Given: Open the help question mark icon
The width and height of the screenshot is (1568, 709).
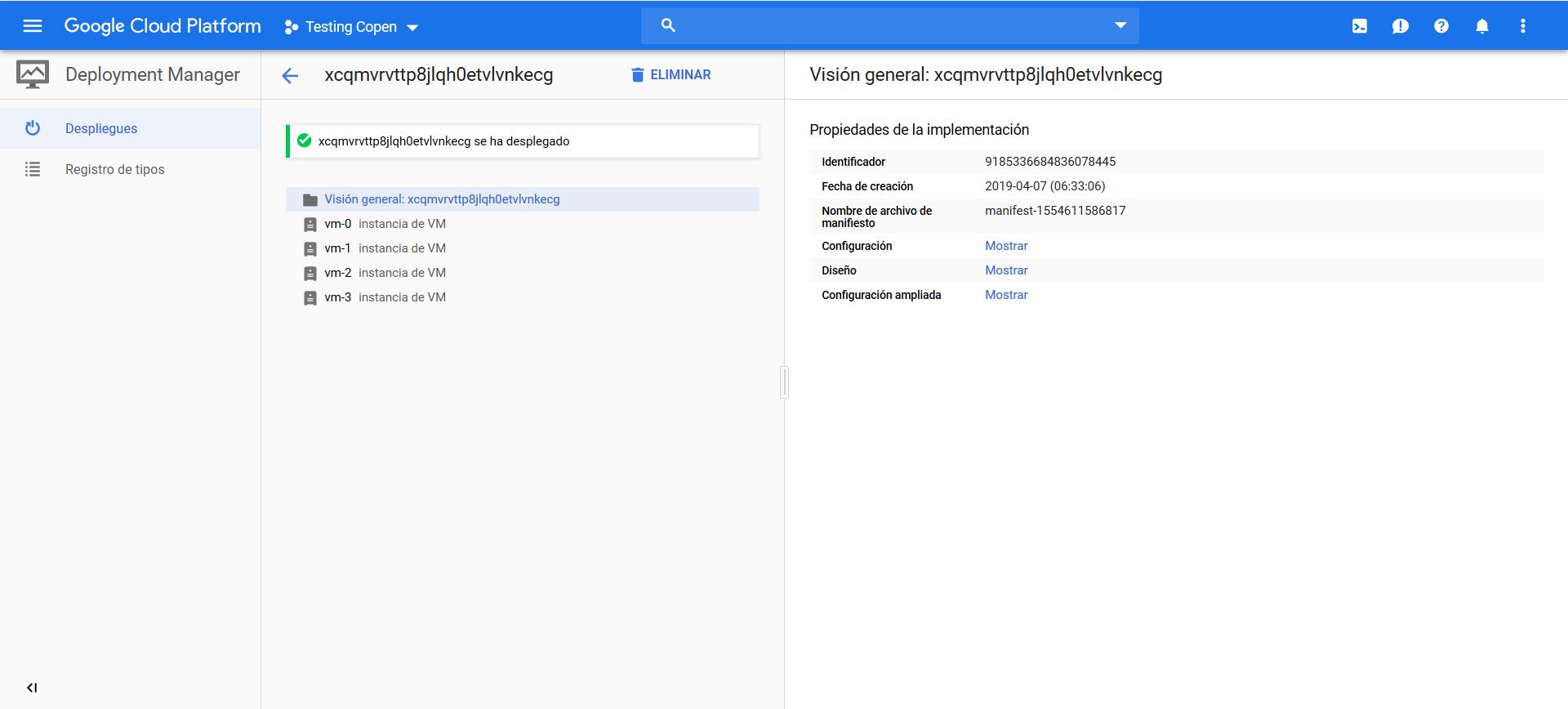Looking at the screenshot, I should coord(1441,26).
